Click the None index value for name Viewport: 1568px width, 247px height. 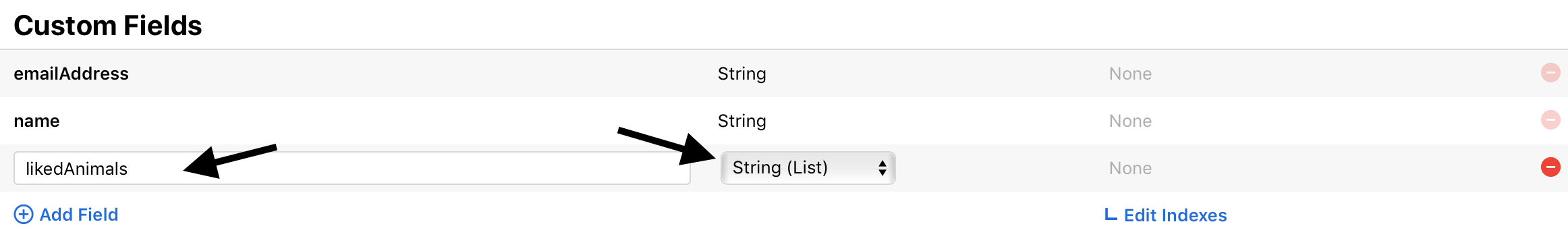click(x=1130, y=121)
